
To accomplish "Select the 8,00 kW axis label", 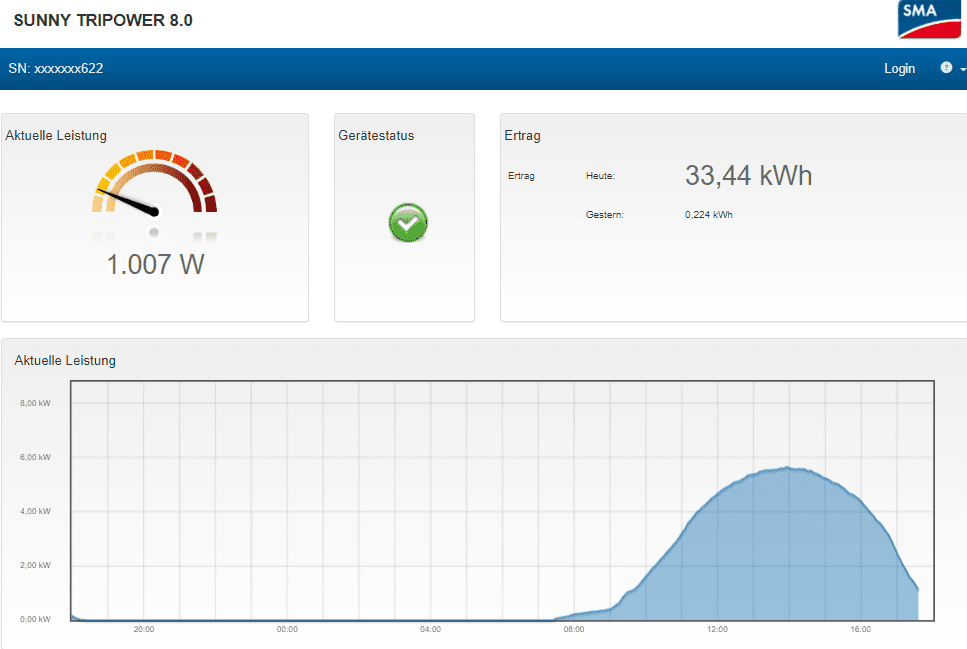I will (x=35, y=403).
